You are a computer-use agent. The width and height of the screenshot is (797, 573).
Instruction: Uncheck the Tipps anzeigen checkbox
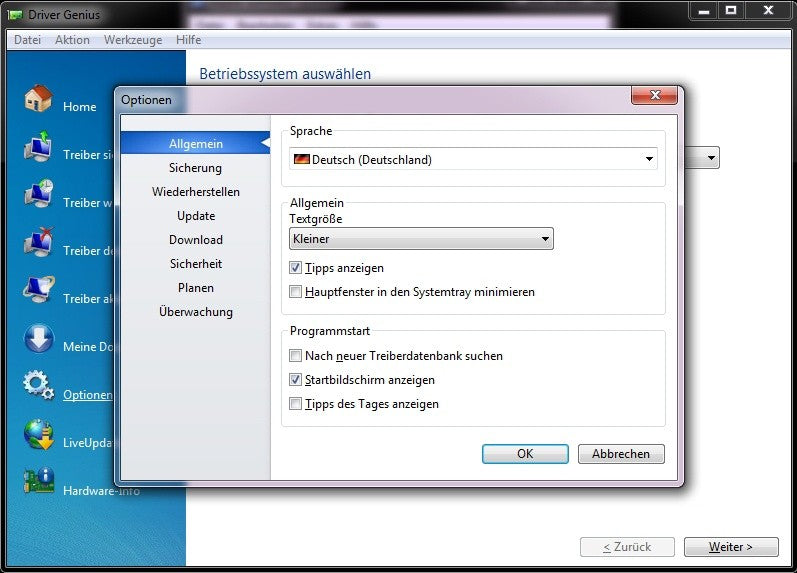(295, 267)
